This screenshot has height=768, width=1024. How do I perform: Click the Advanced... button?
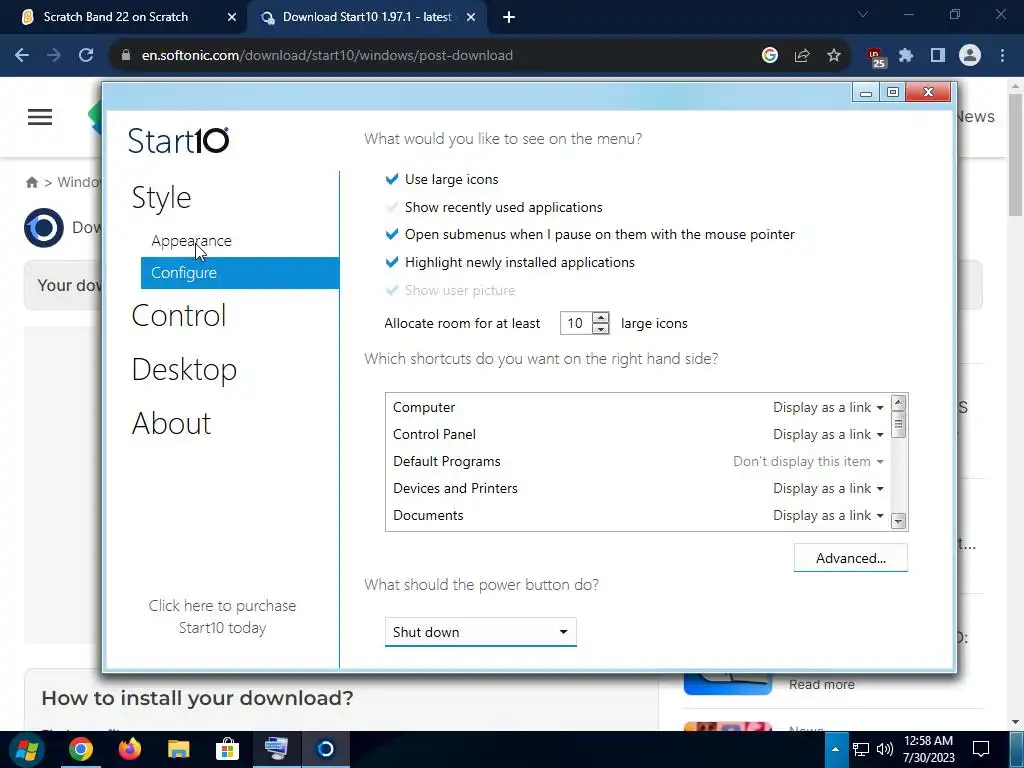(850, 558)
